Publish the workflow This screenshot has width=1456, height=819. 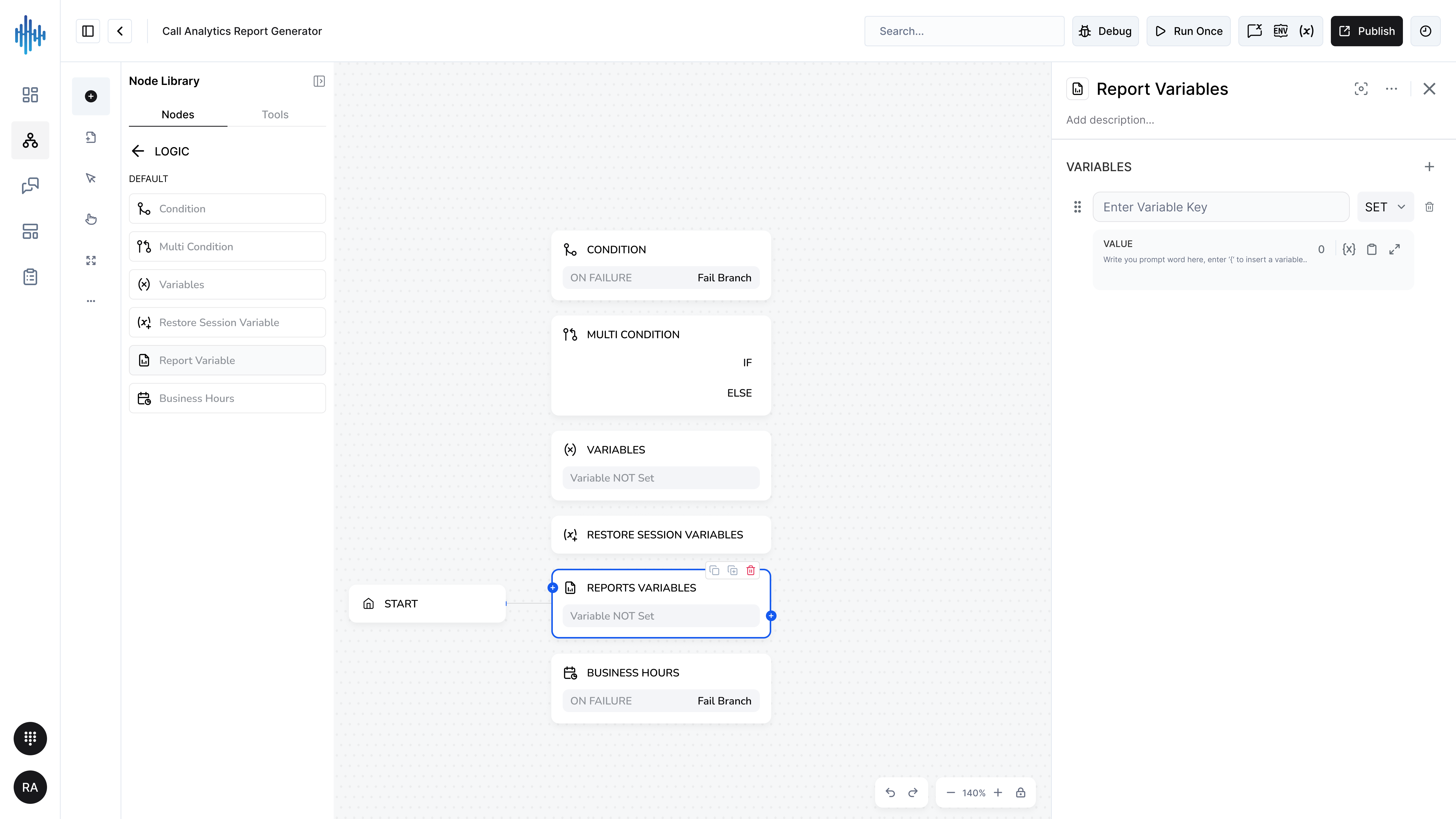[1367, 31]
